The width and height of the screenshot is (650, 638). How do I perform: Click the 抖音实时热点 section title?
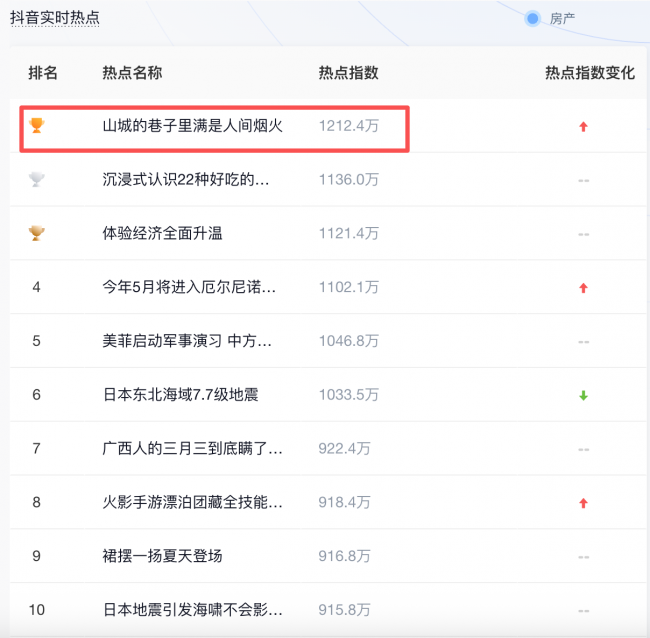click(x=55, y=18)
